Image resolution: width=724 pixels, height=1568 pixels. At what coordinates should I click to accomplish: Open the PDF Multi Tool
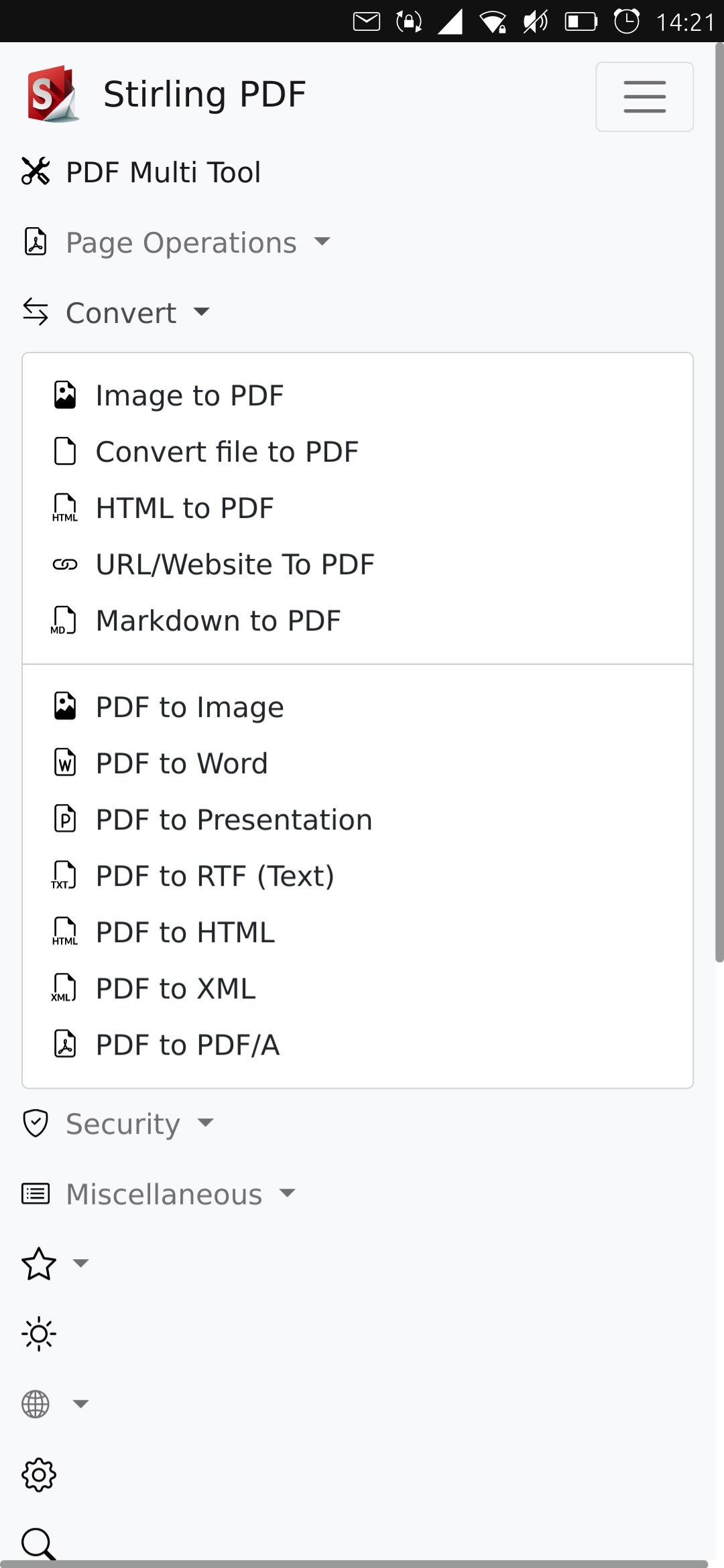click(x=141, y=172)
